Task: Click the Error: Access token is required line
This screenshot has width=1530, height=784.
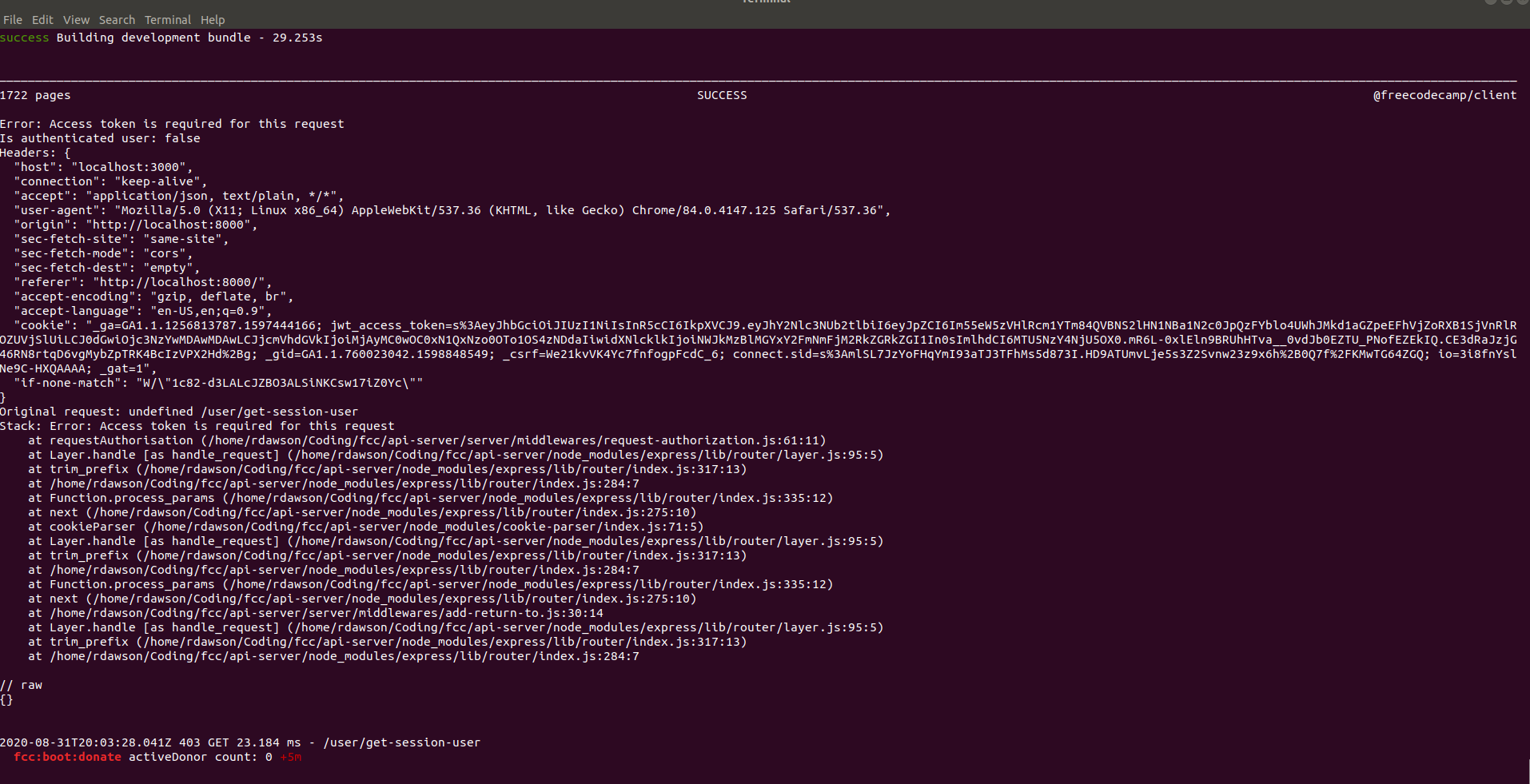Action: tap(172, 123)
